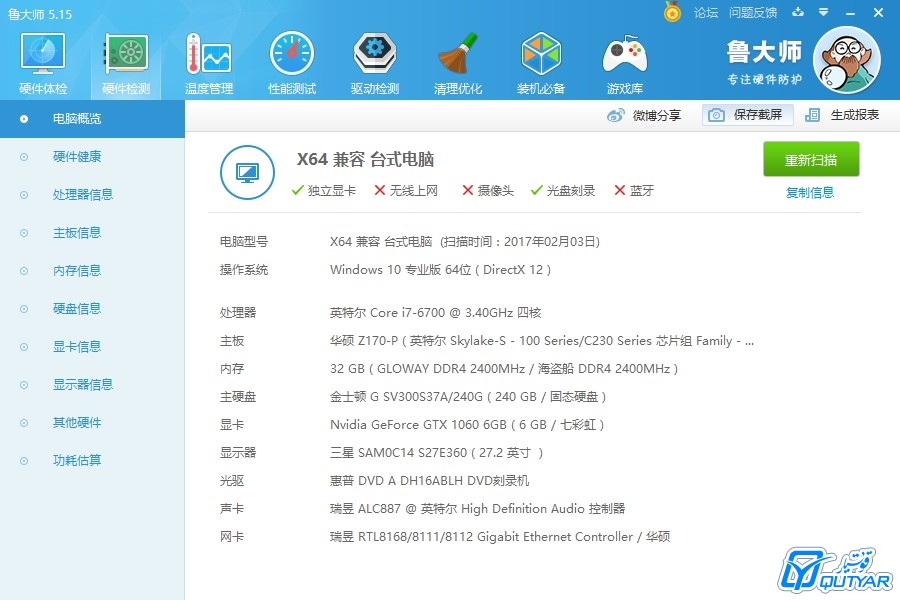The height and width of the screenshot is (600, 900).
Task: Click the Windows 10 专业版 OS text
Action: pyautogui.click(x=440, y=270)
